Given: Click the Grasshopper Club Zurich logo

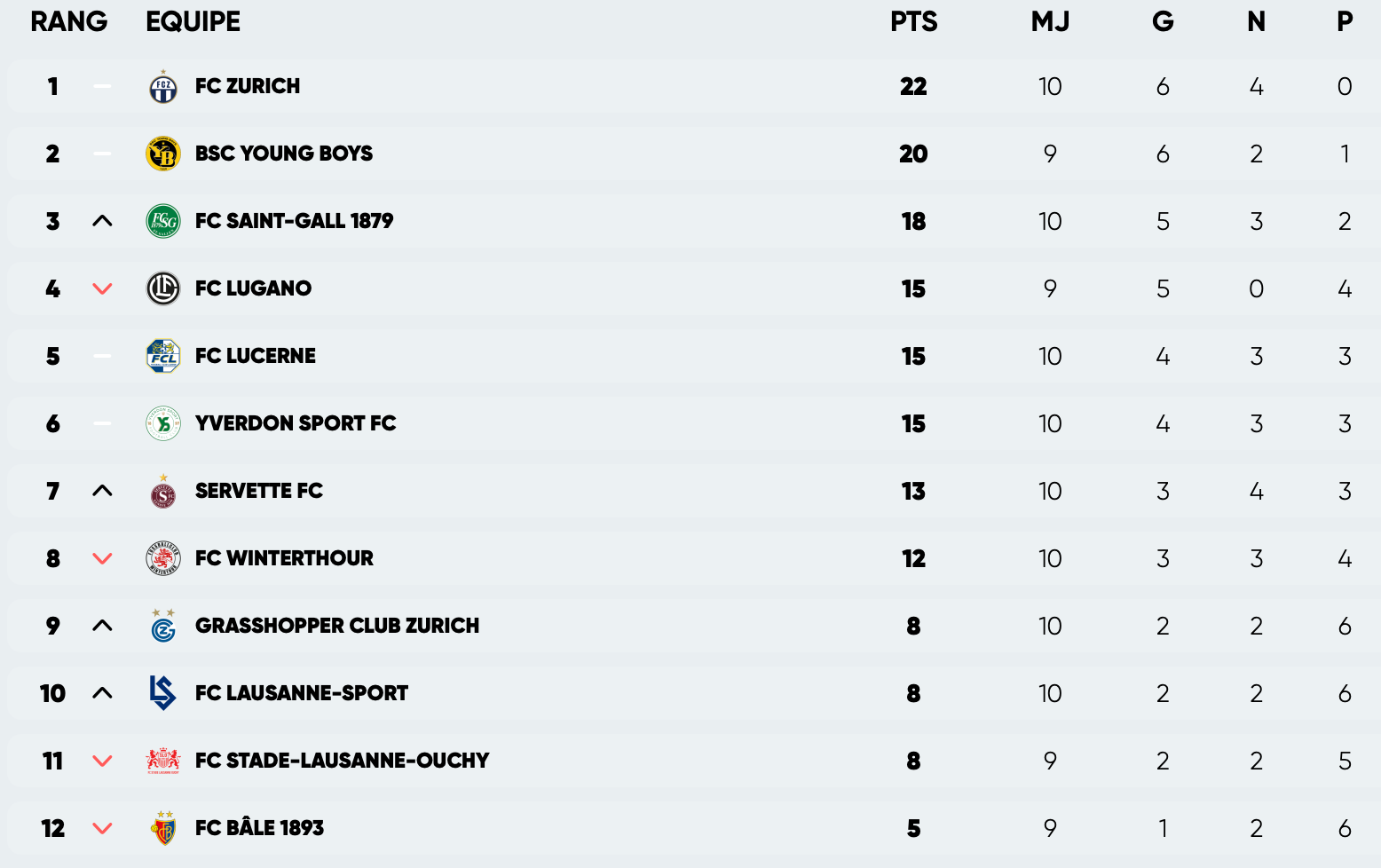Looking at the screenshot, I should [x=163, y=627].
